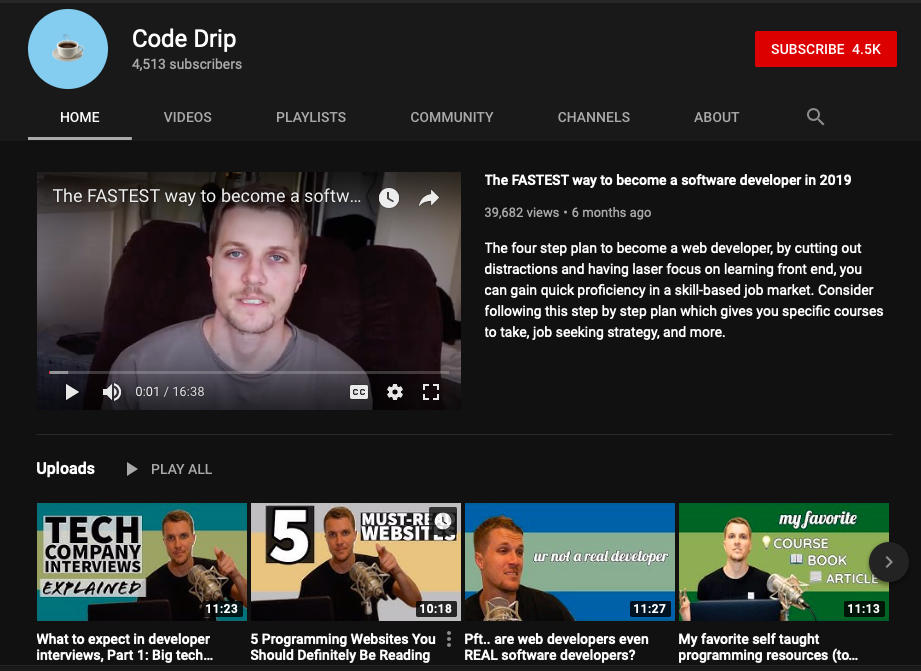Open '5 Programming Websites You Should' title
The image size is (921, 671).
[343, 647]
